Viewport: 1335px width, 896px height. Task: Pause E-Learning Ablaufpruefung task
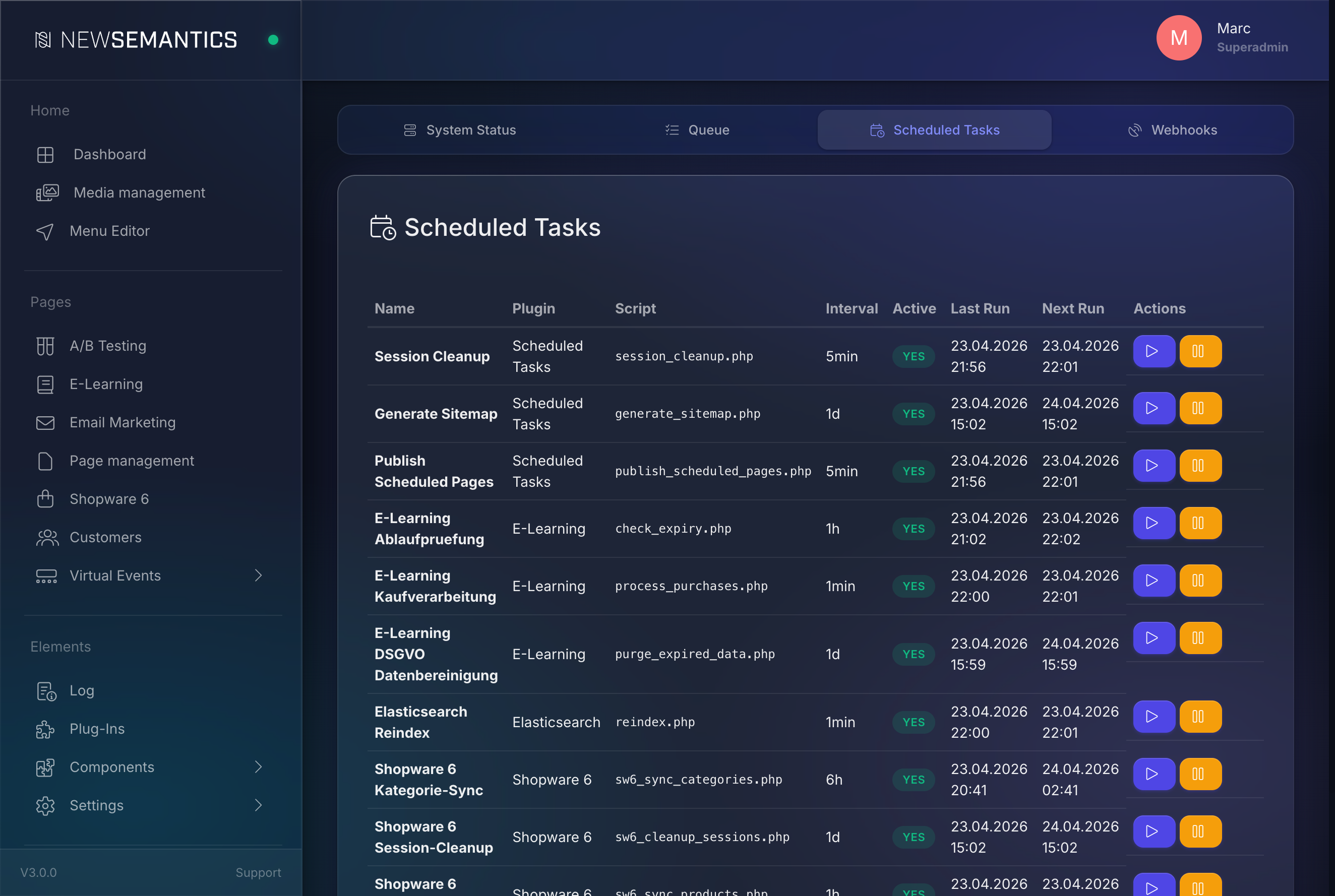tap(1200, 523)
